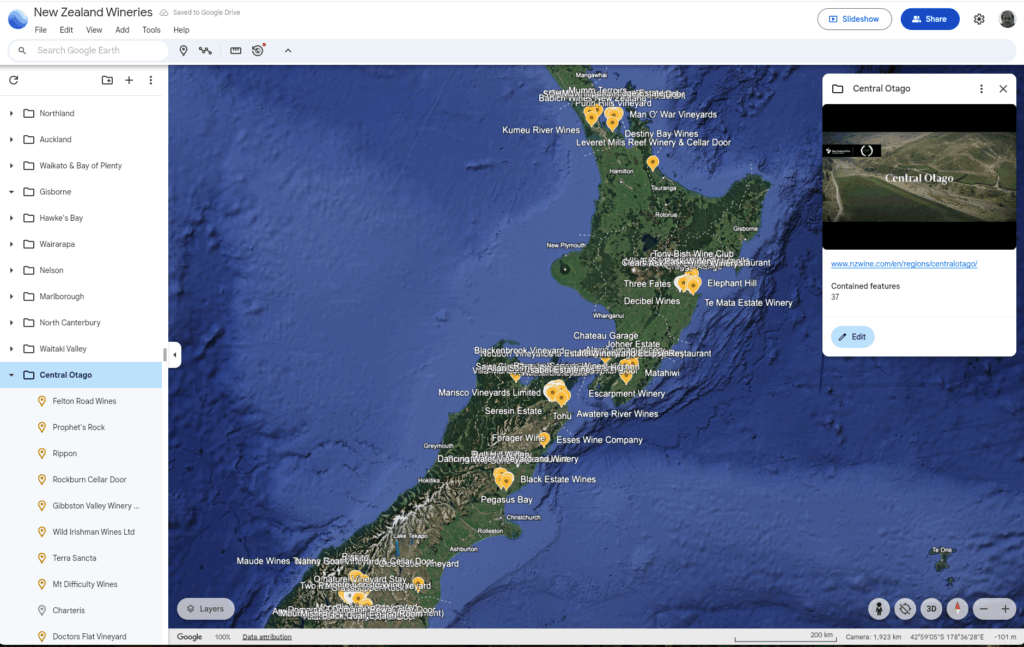
Task: Open the historical imagery tool
Action: click(259, 50)
